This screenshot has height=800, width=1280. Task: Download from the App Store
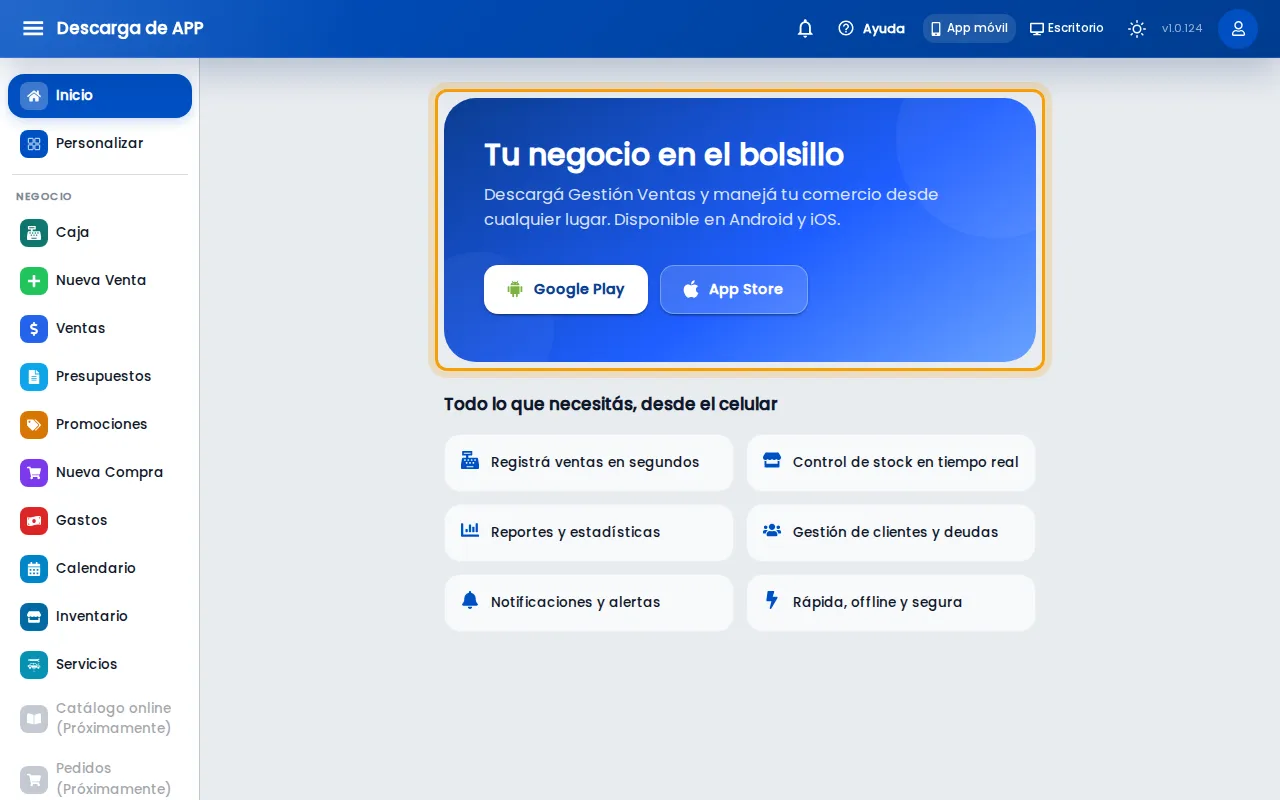[734, 289]
